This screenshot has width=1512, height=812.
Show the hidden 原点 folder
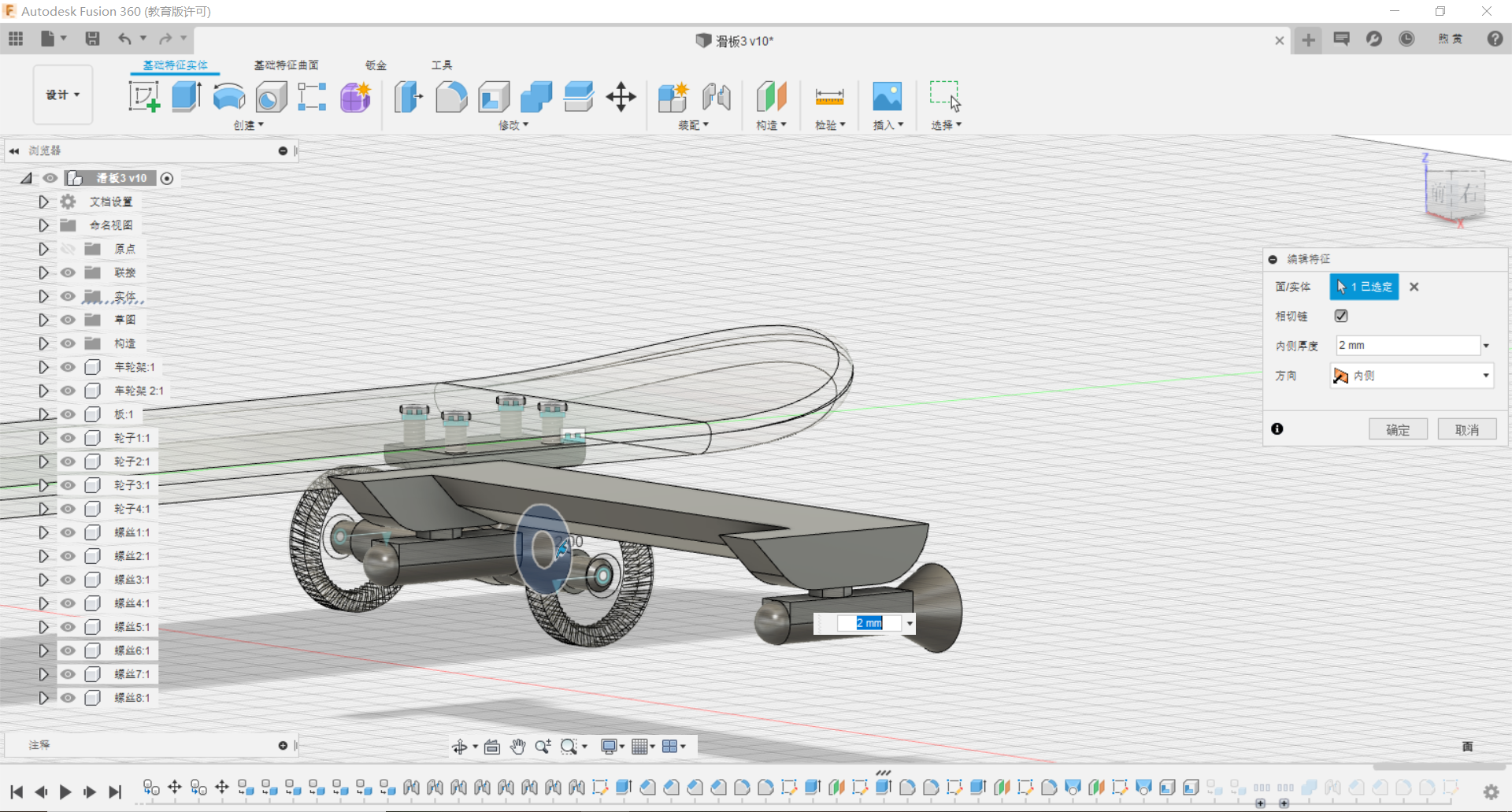[69, 249]
